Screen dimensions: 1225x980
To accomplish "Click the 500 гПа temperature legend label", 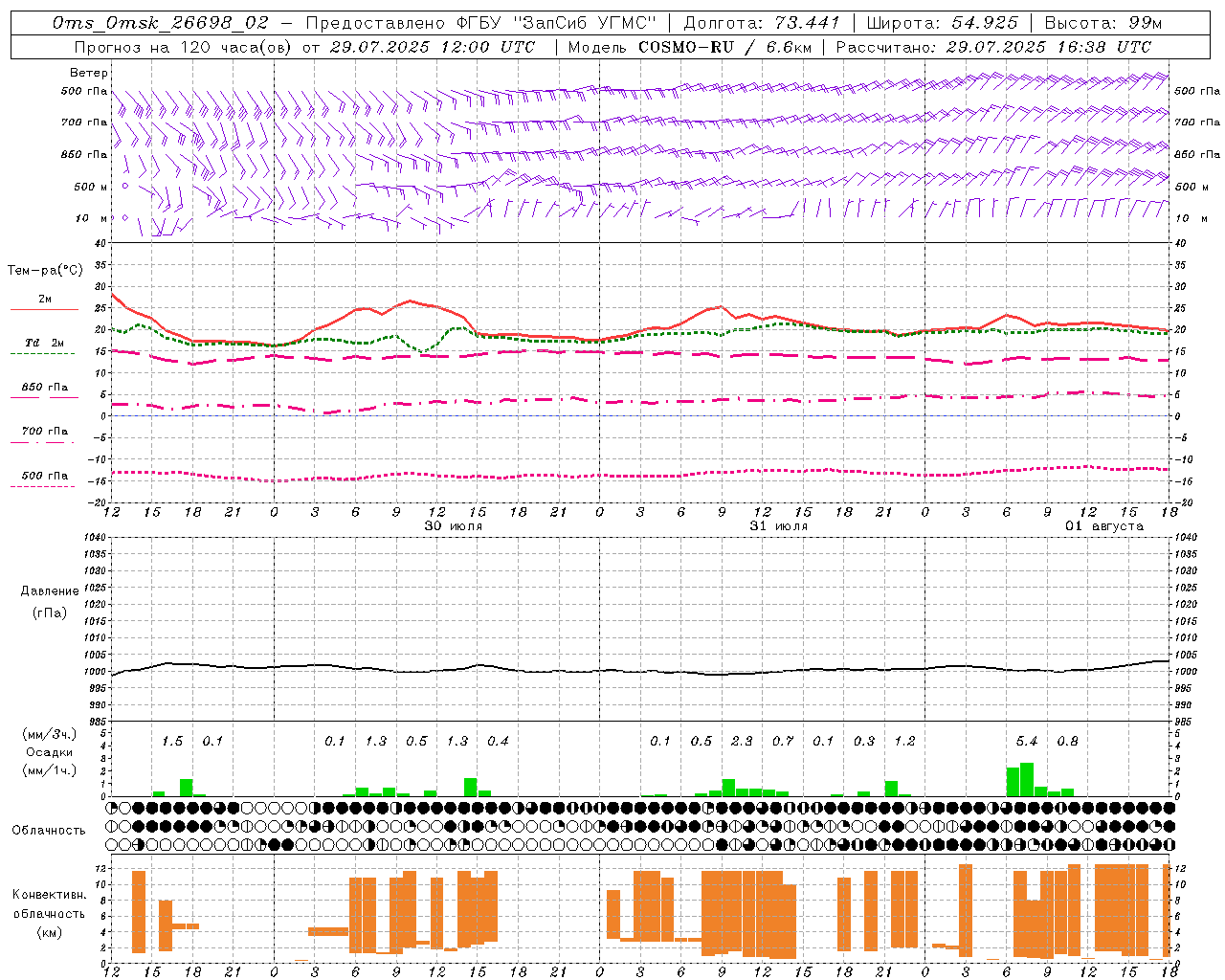I will (x=45, y=475).
